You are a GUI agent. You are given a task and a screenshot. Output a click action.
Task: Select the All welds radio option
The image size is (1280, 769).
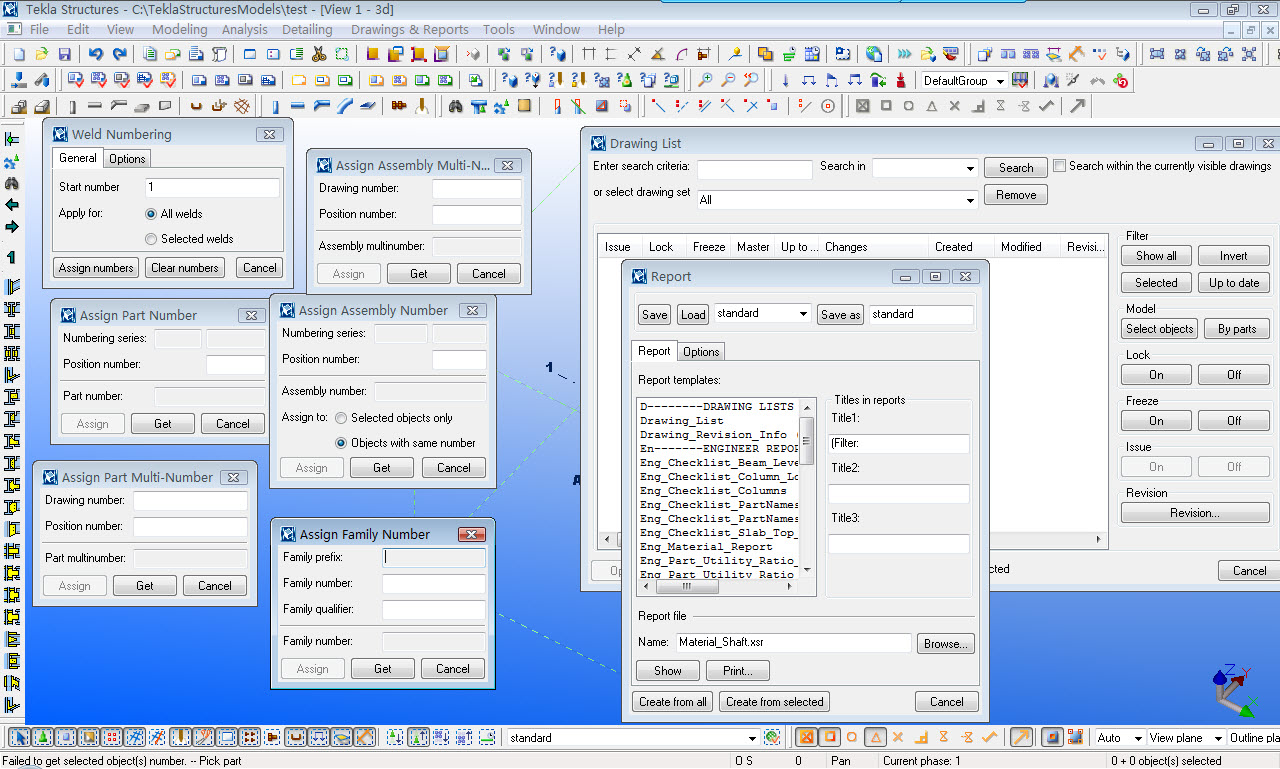[x=151, y=213]
